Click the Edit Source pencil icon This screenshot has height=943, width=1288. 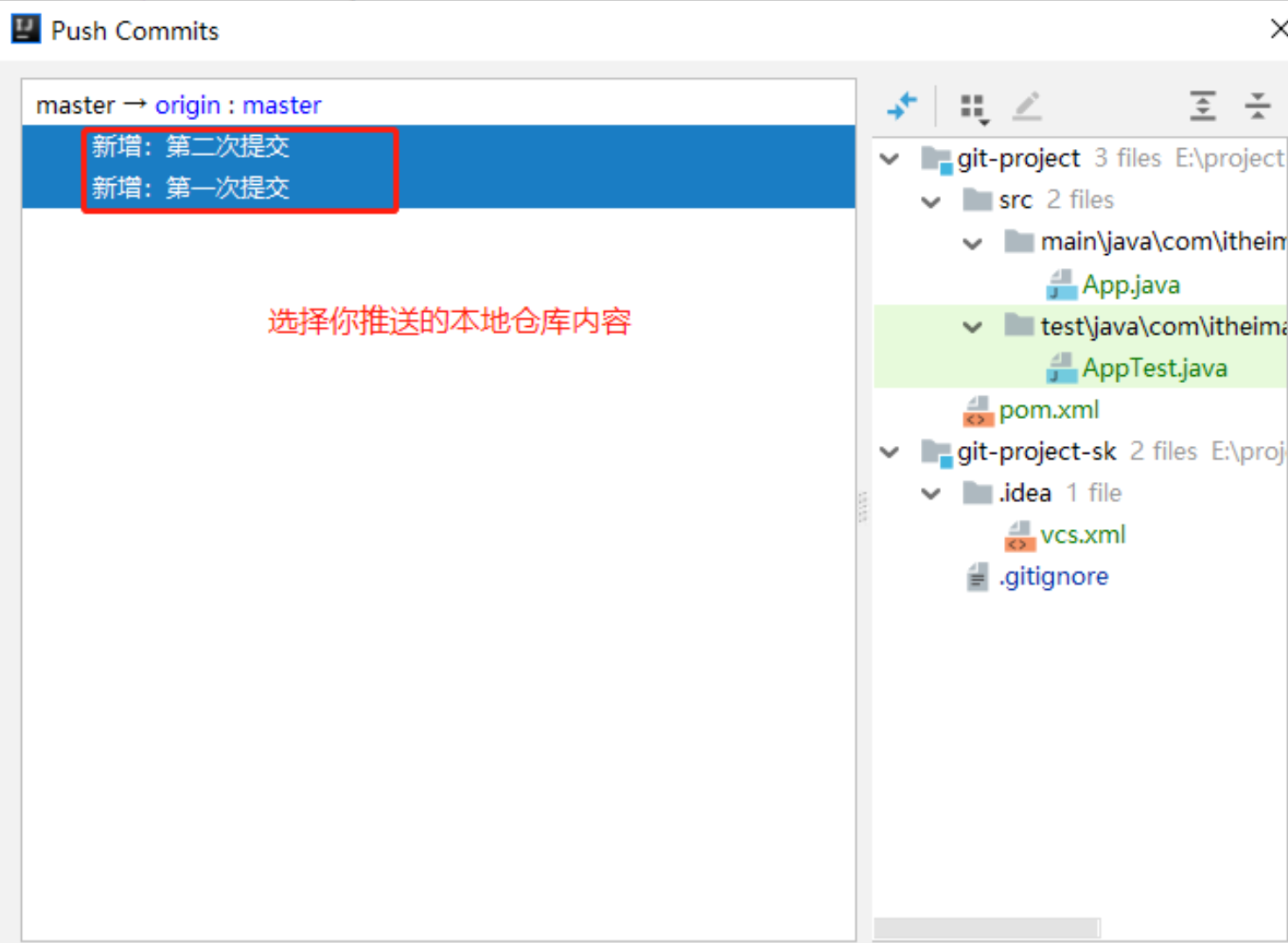tap(1027, 106)
